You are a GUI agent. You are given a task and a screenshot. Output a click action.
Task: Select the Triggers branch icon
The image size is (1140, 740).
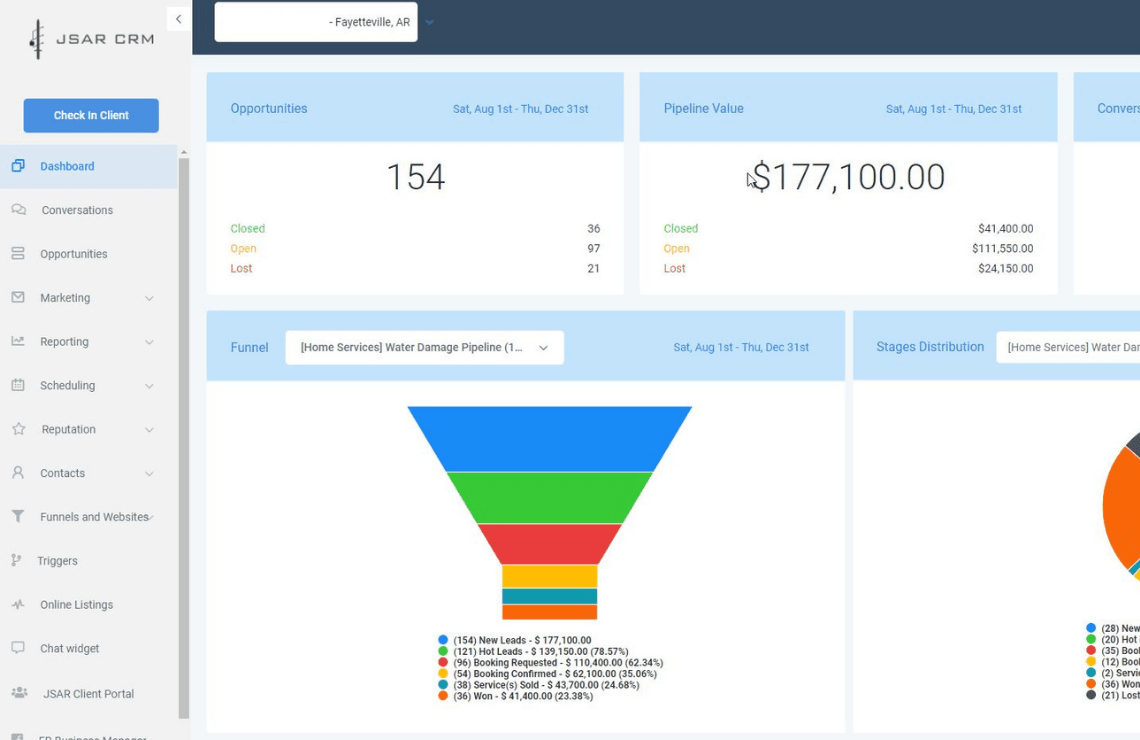click(16, 561)
